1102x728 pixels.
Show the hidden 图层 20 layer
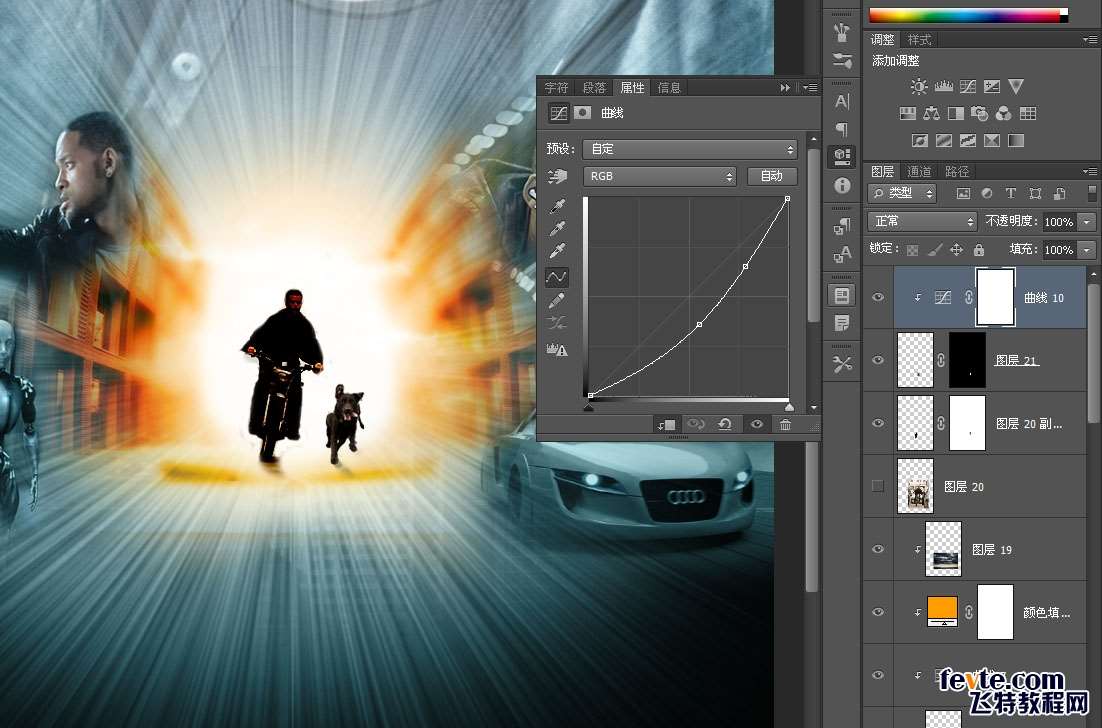click(x=878, y=486)
